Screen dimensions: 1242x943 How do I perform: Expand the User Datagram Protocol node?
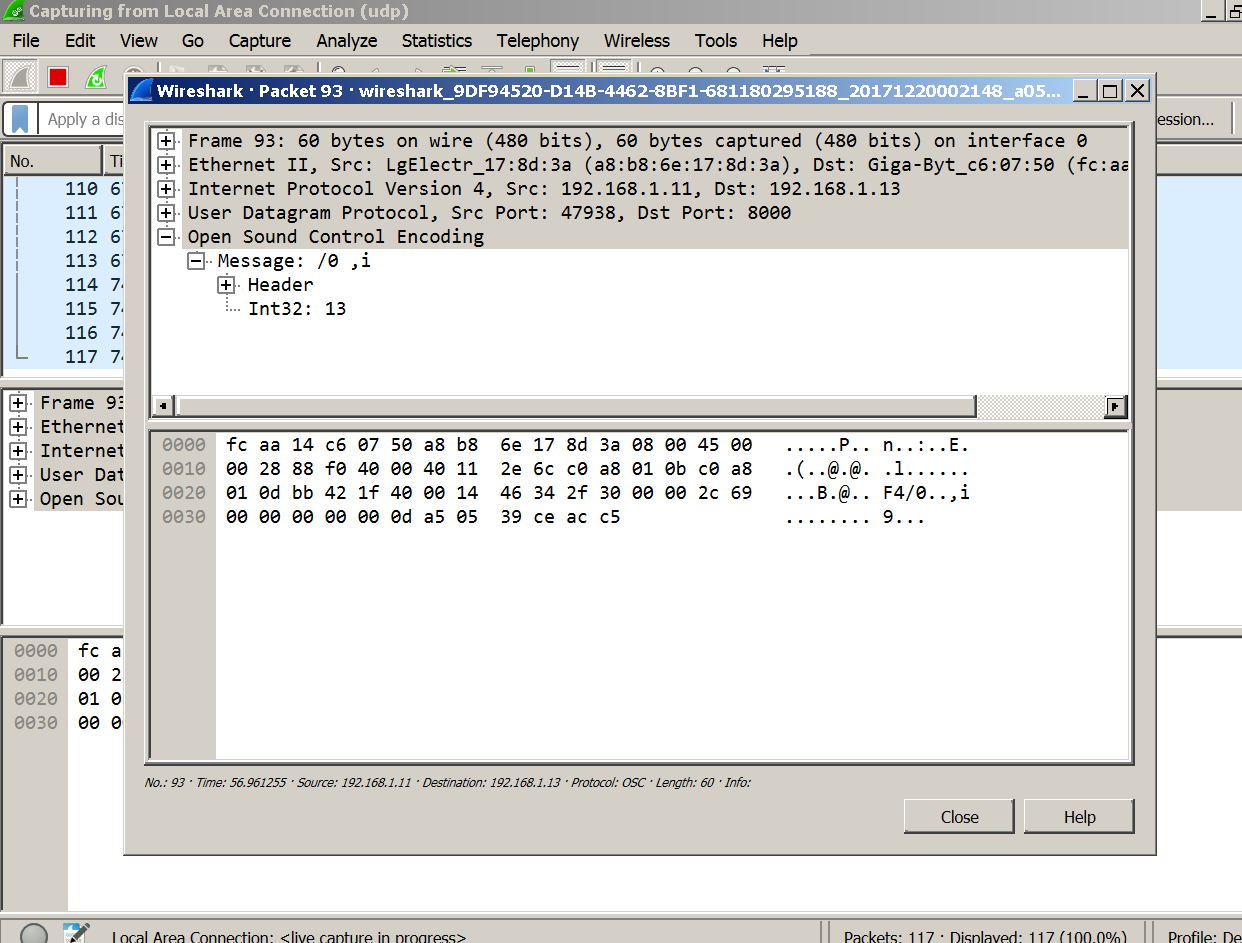click(x=167, y=213)
